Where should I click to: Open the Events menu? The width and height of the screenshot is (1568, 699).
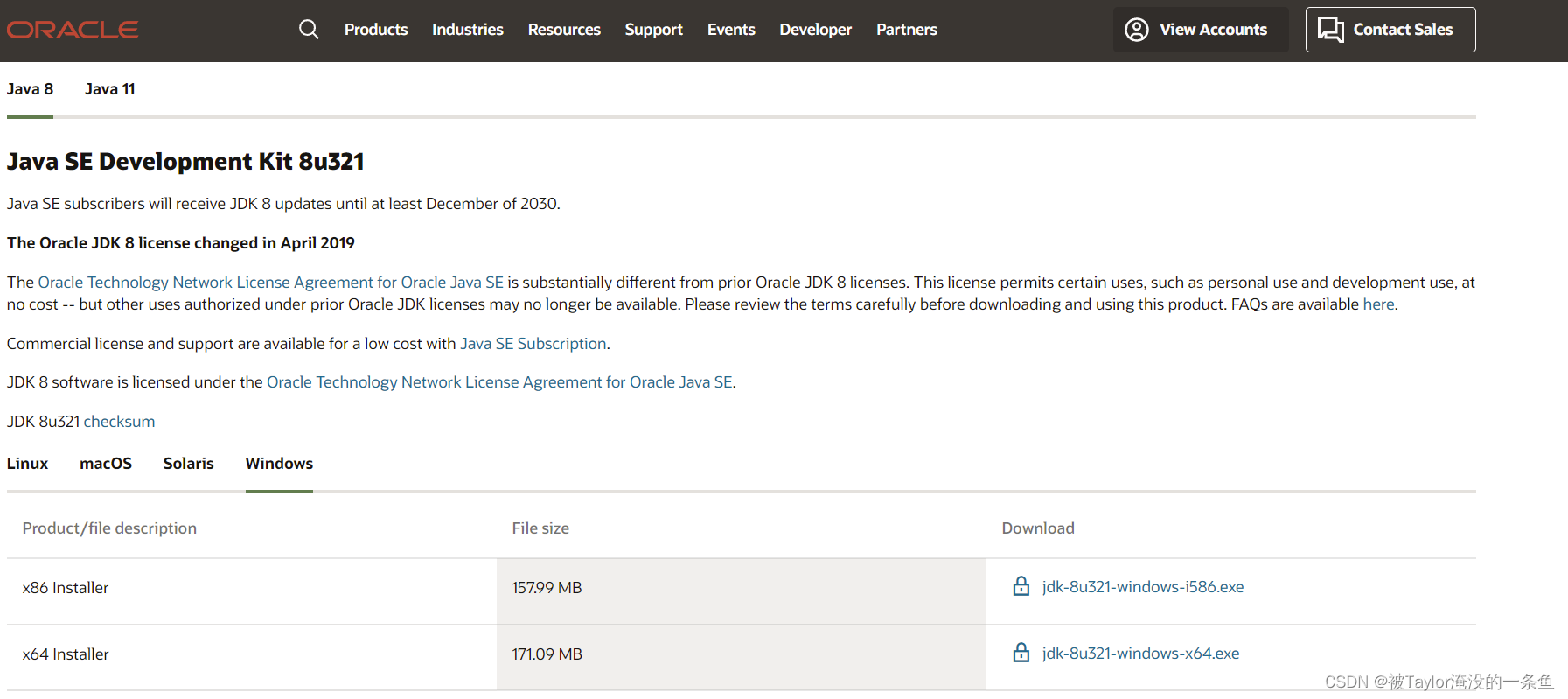731,30
